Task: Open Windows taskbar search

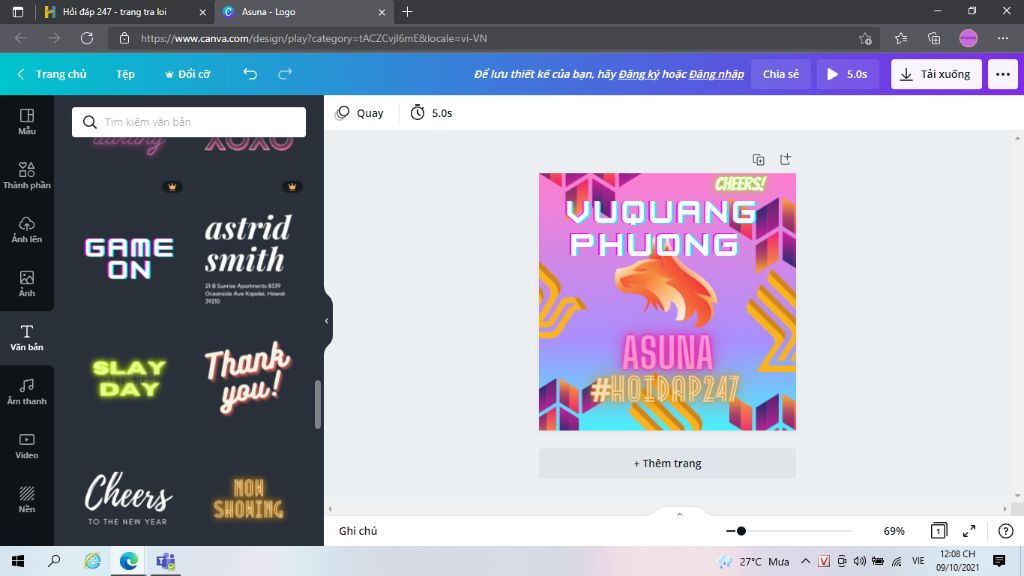Action: [x=54, y=561]
